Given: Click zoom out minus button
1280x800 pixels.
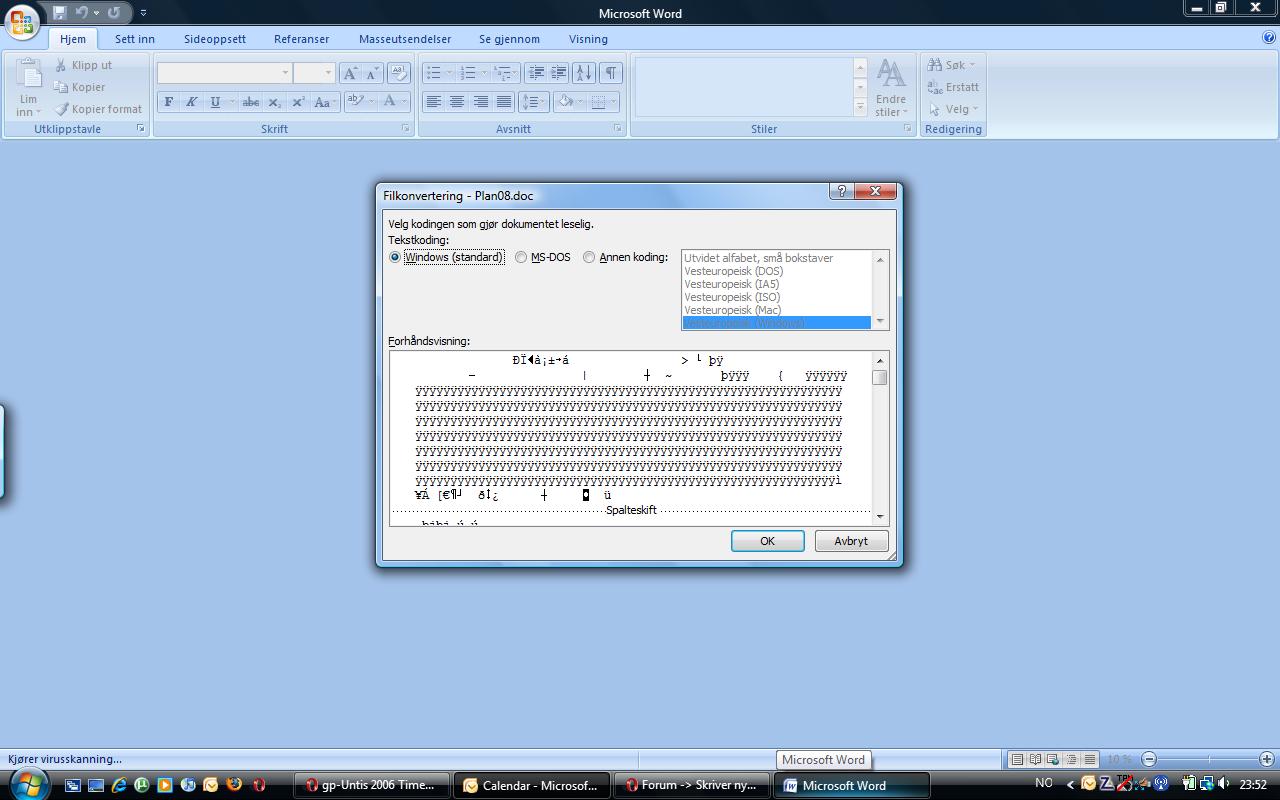Looking at the screenshot, I should (x=1149, y=759).
